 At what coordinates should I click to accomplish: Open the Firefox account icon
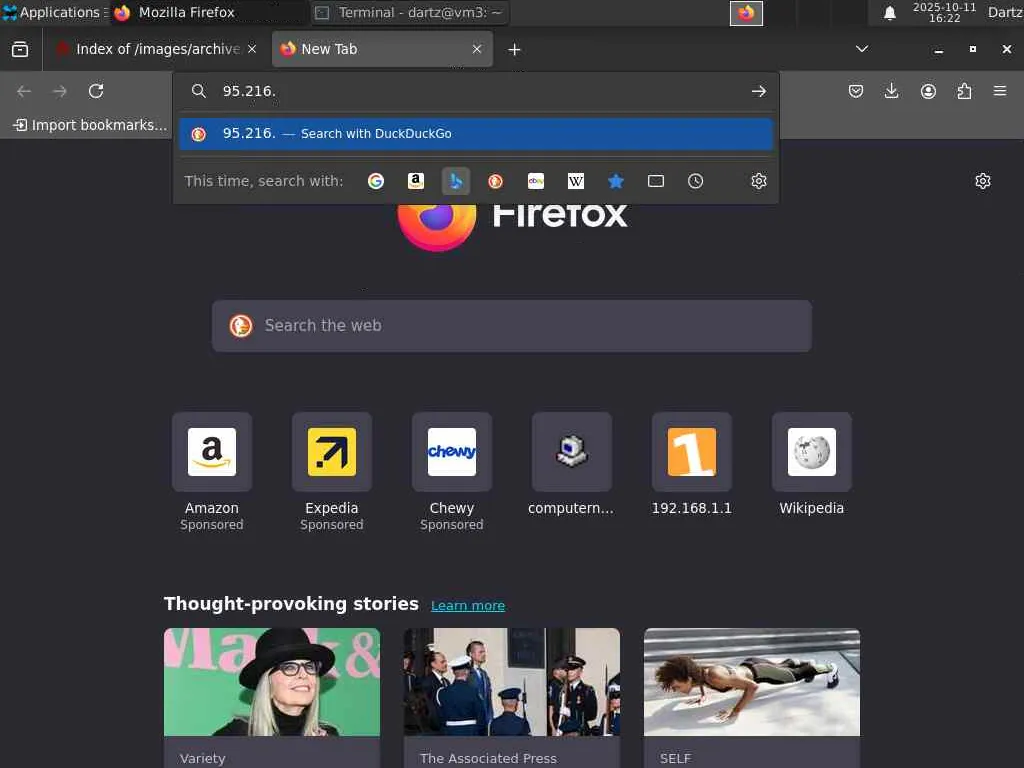point(928,91)
